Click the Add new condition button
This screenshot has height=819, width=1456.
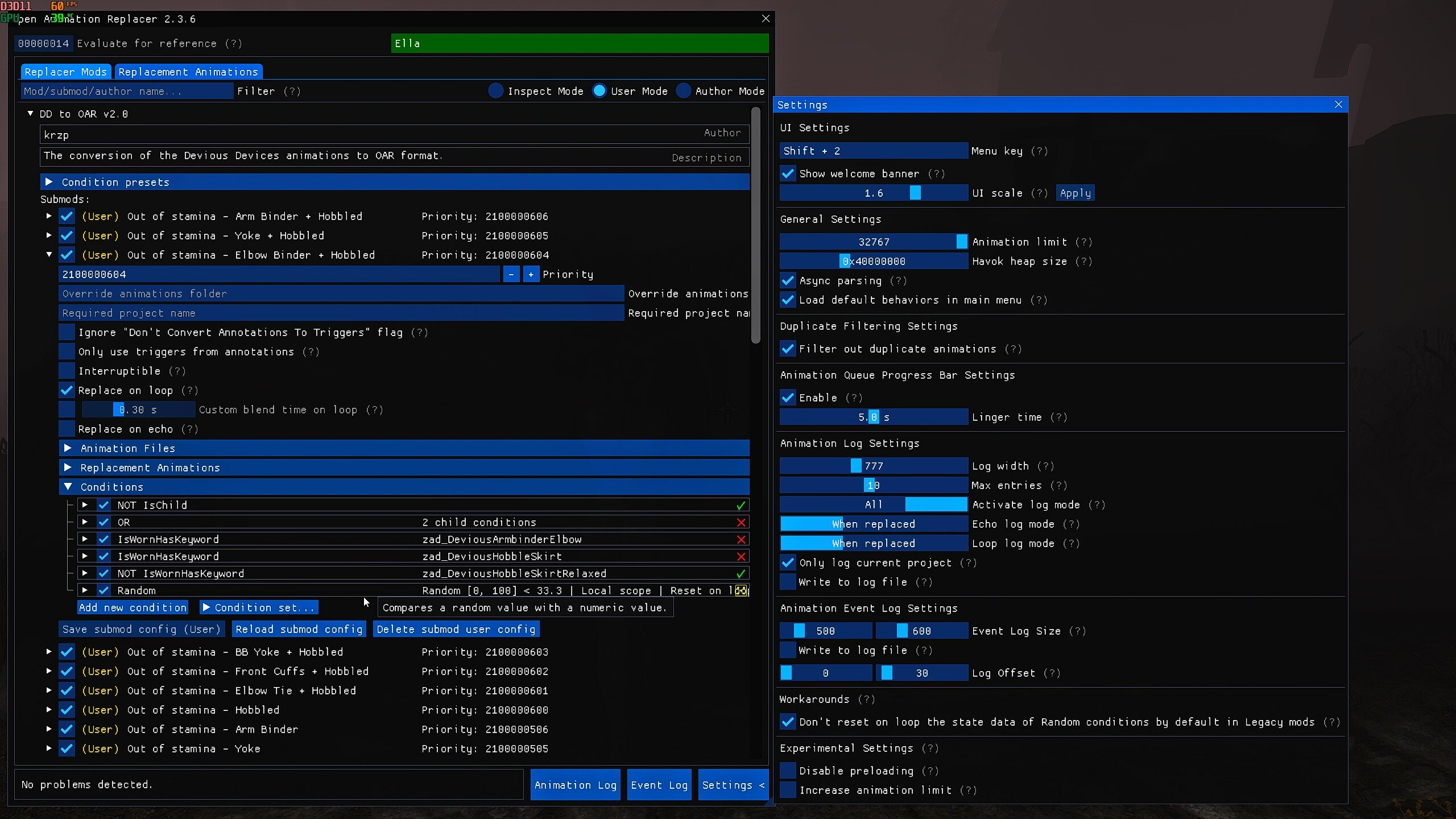click(133, 607)
